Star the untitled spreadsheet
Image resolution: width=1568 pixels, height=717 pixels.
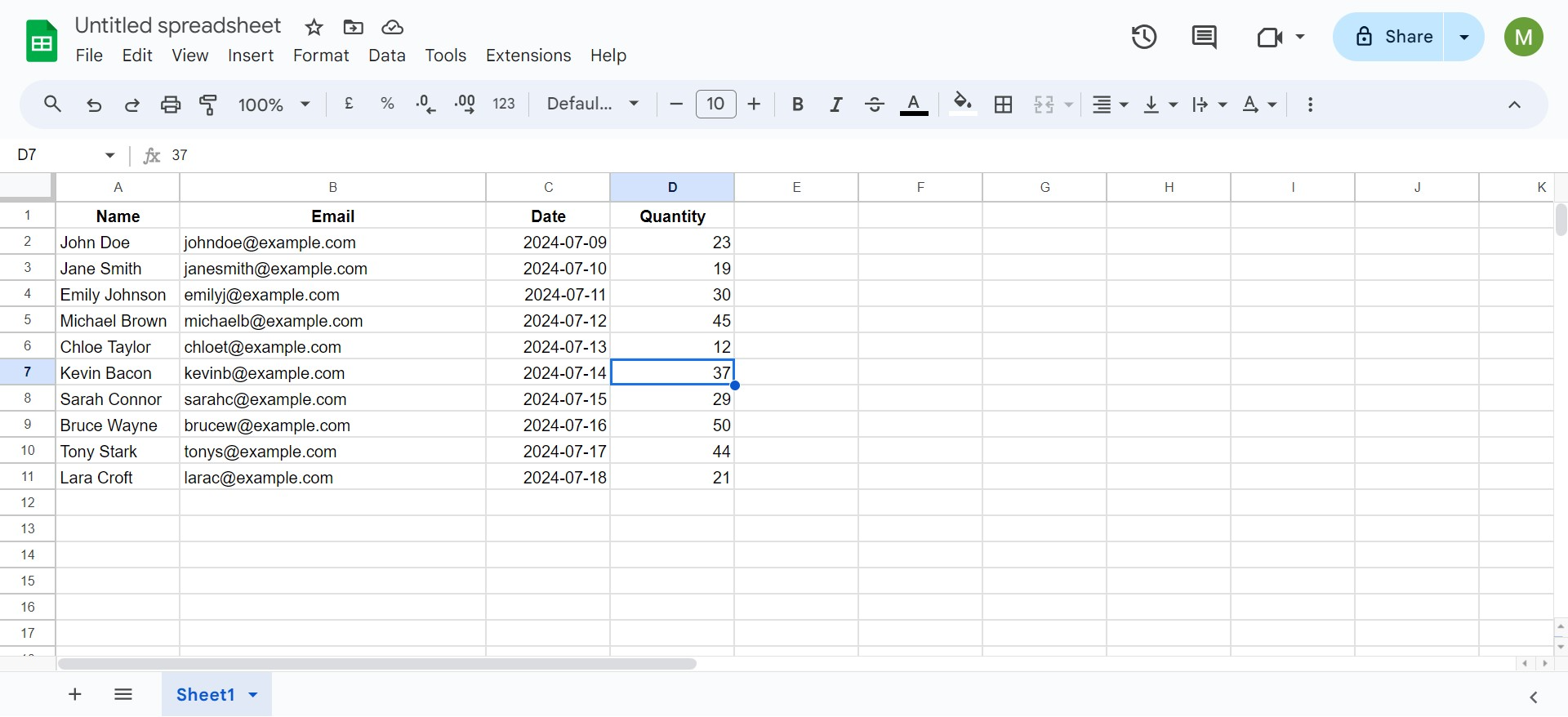(x=314, y=28)
